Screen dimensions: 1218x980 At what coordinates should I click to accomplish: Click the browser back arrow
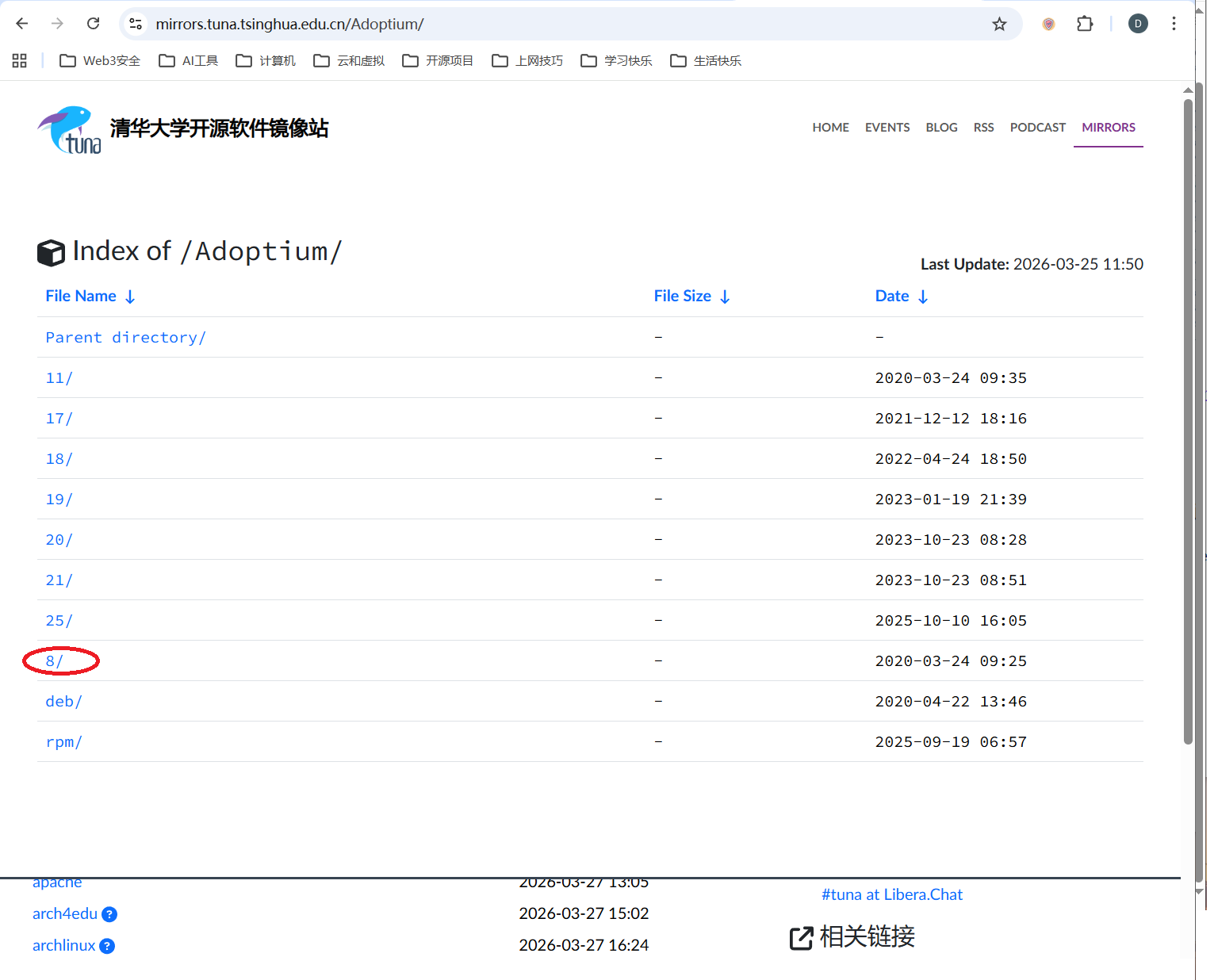tap(22, 24)
